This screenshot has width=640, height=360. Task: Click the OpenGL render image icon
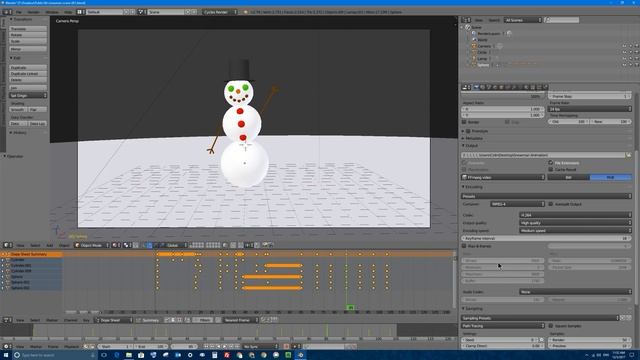click(265, 245)
